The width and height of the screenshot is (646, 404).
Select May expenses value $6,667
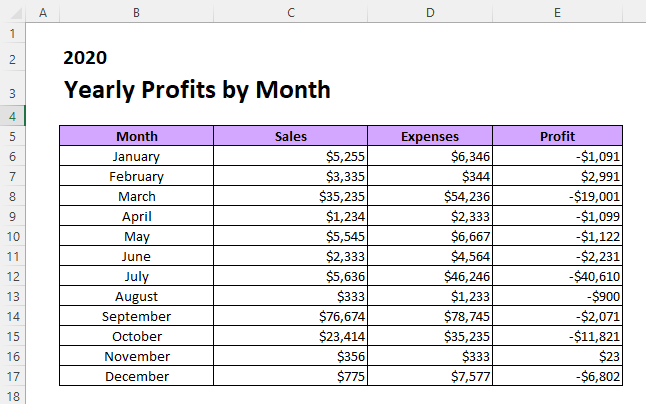pyautogui.click(x=430, y=236)
